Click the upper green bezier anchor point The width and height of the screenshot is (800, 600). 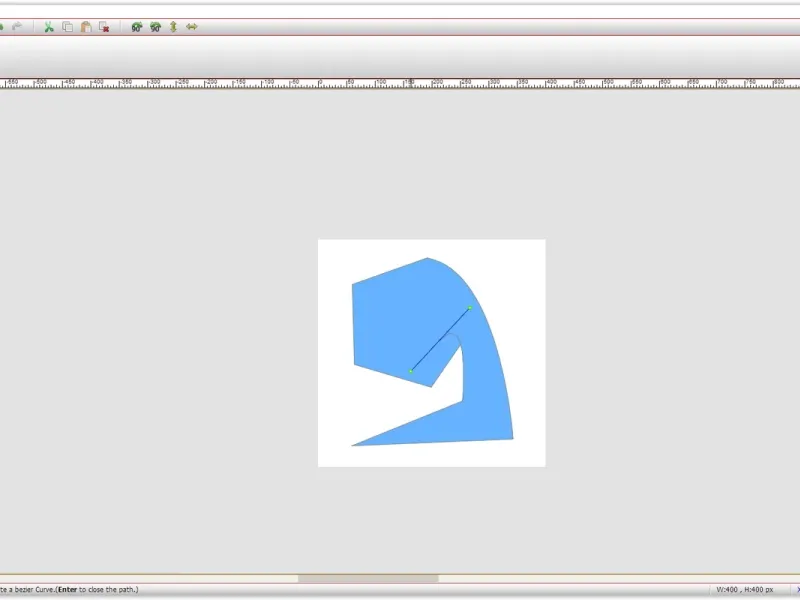(470, 308)
